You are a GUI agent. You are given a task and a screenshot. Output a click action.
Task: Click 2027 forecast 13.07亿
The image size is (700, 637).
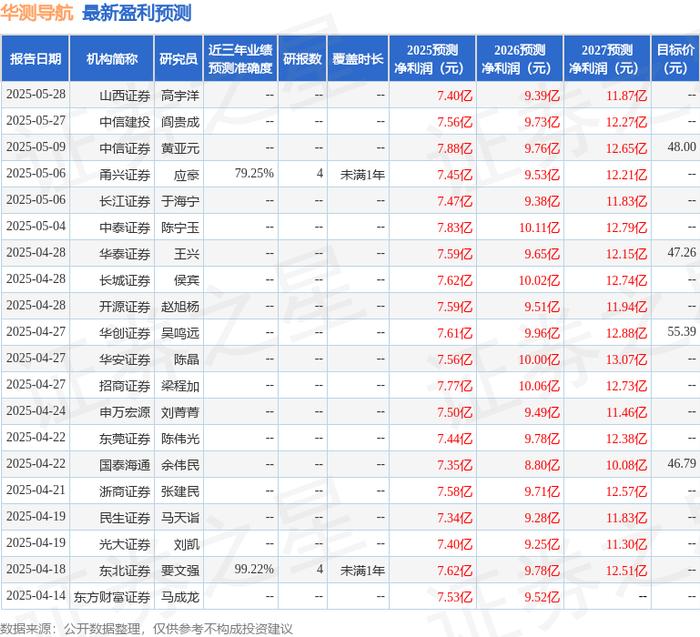coord(626,359)
